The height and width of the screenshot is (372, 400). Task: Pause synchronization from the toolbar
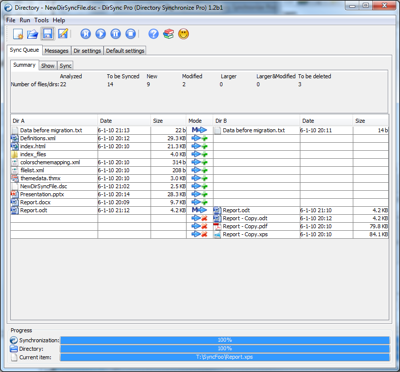click(115, 34)
